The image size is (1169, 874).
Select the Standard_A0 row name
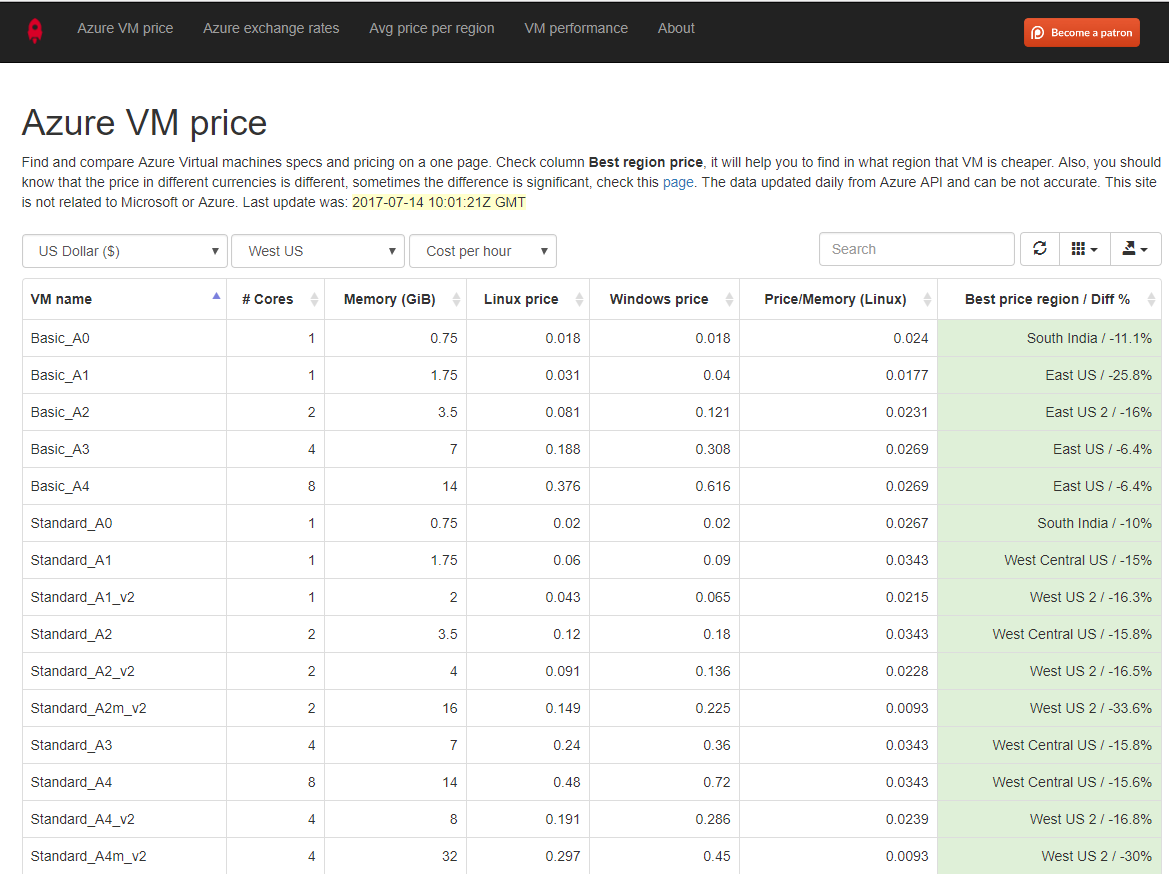pyautogui.click(x=71, y=524)
